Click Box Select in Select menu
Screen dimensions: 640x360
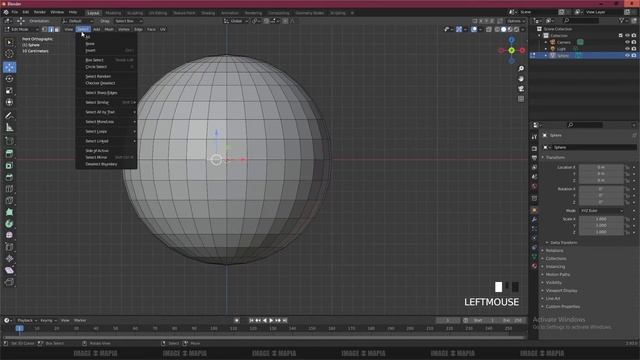coord(106,60)
